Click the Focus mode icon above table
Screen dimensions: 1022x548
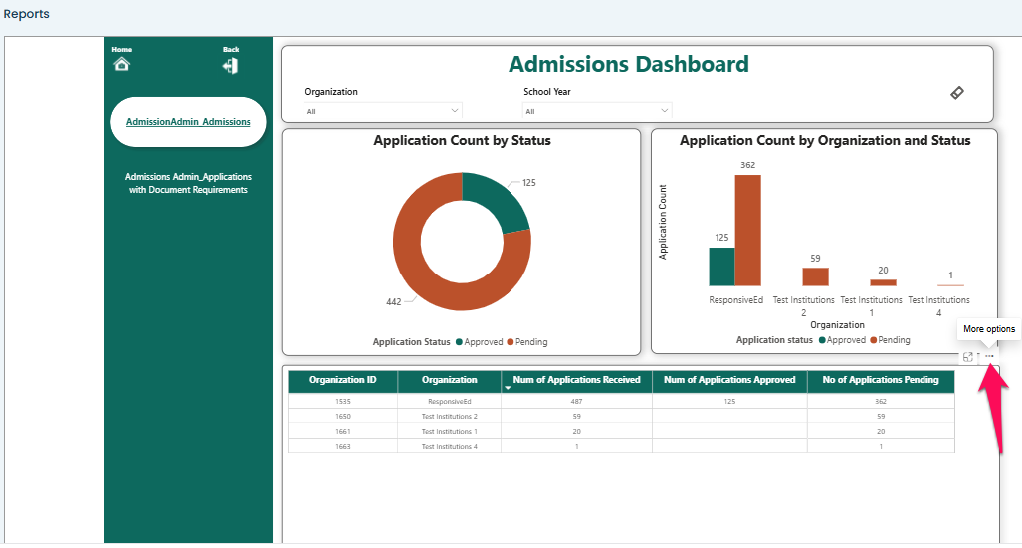coord(967,357)
